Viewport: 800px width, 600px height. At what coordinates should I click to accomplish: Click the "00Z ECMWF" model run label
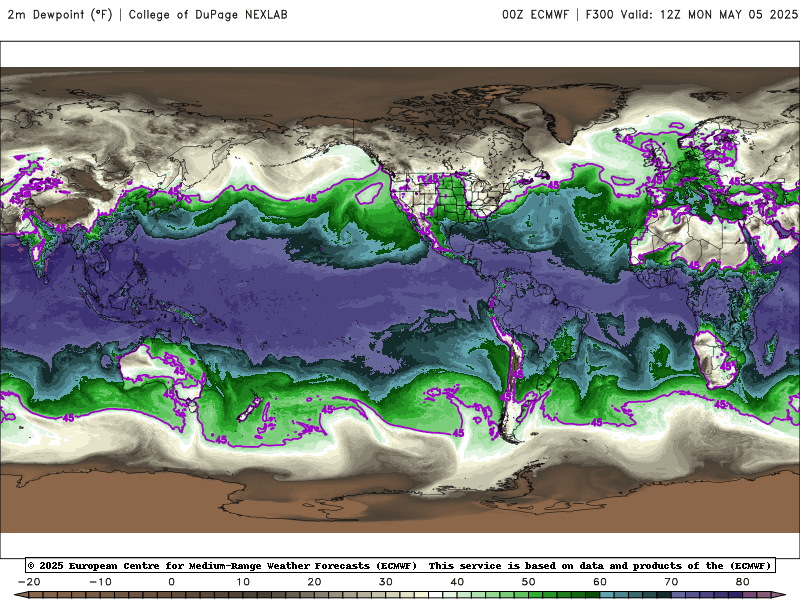click(x=535, y=15)
